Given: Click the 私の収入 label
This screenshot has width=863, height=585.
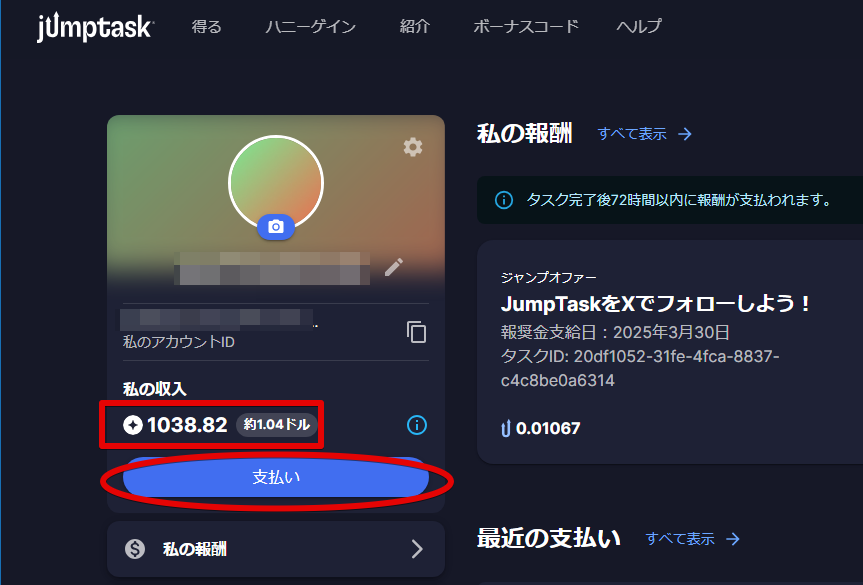Looking at the screenshot, I should [155, 389].
